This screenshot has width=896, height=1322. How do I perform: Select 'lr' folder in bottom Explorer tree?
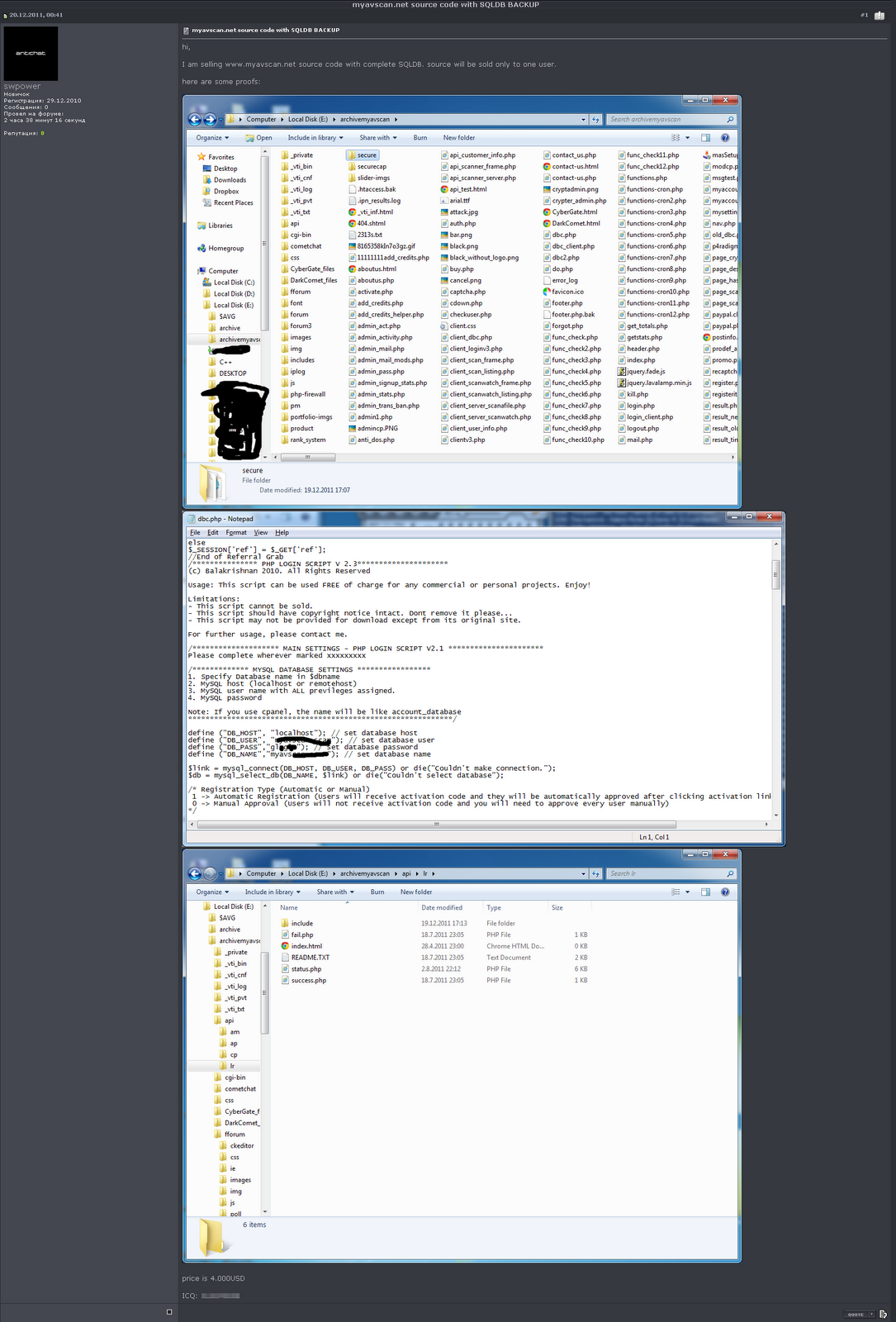[228, 1067]
